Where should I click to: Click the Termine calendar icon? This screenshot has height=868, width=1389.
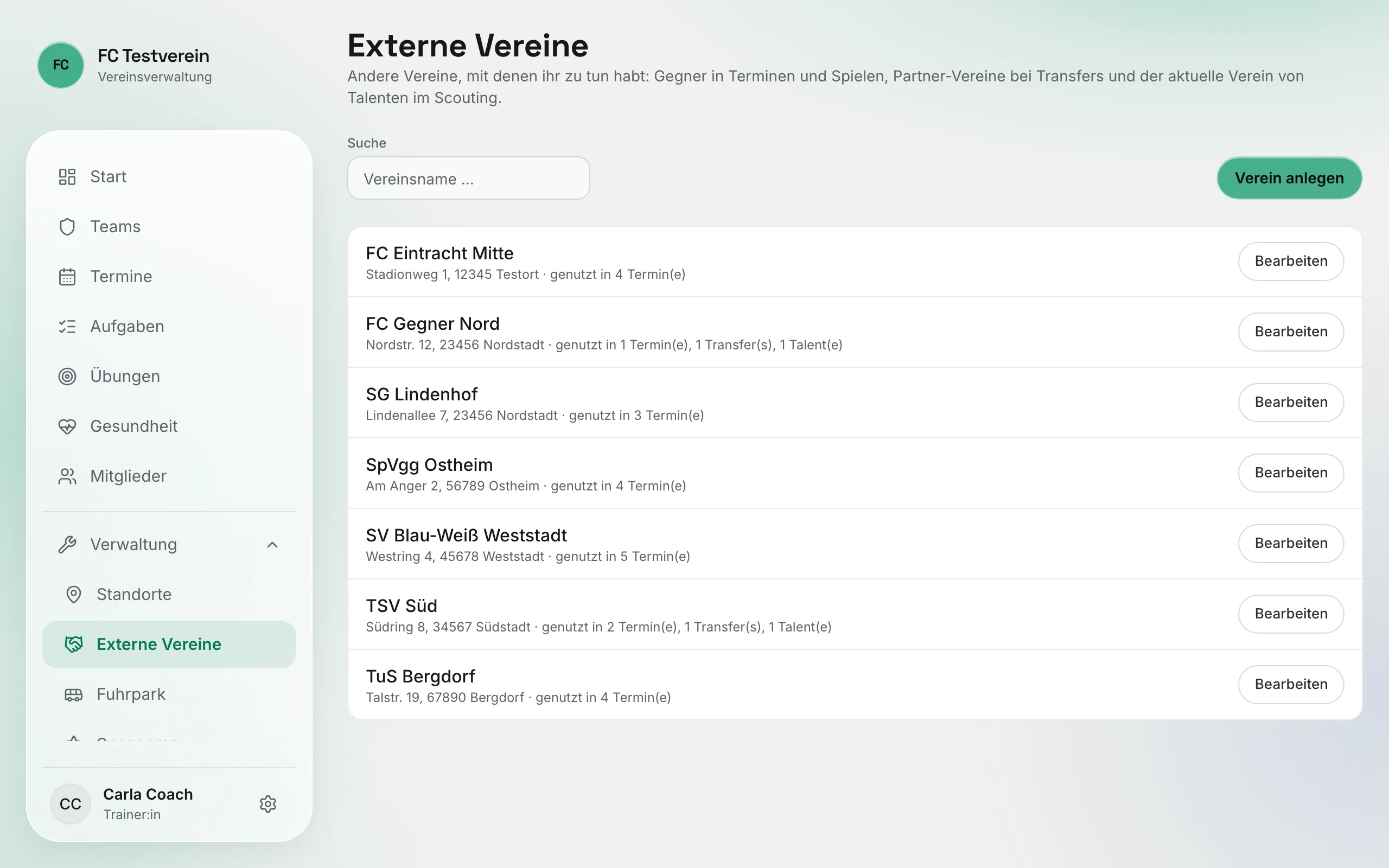(x=67, y=277)
